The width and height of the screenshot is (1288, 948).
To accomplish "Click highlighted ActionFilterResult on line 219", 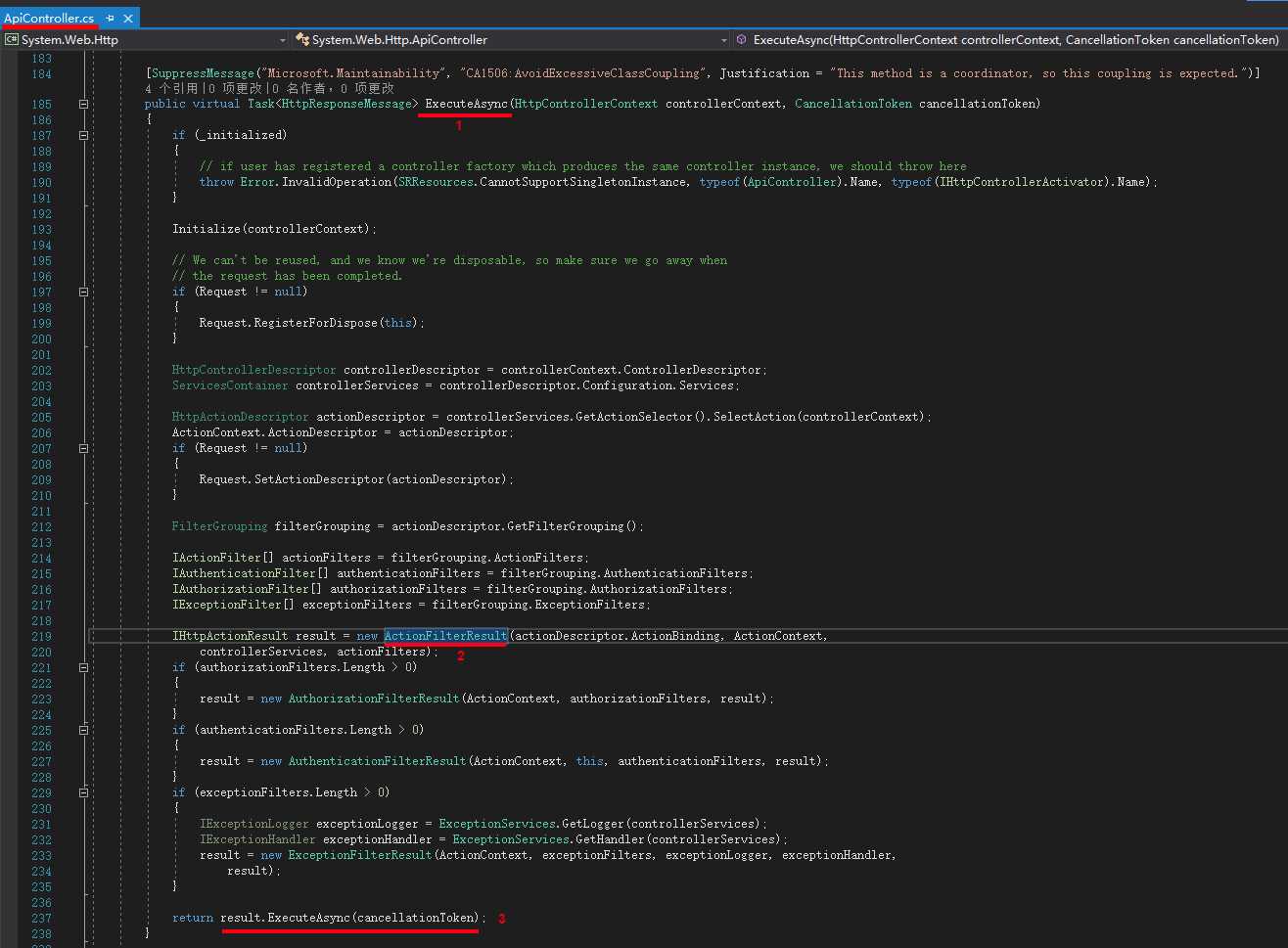I will click(x=445, y=636).
